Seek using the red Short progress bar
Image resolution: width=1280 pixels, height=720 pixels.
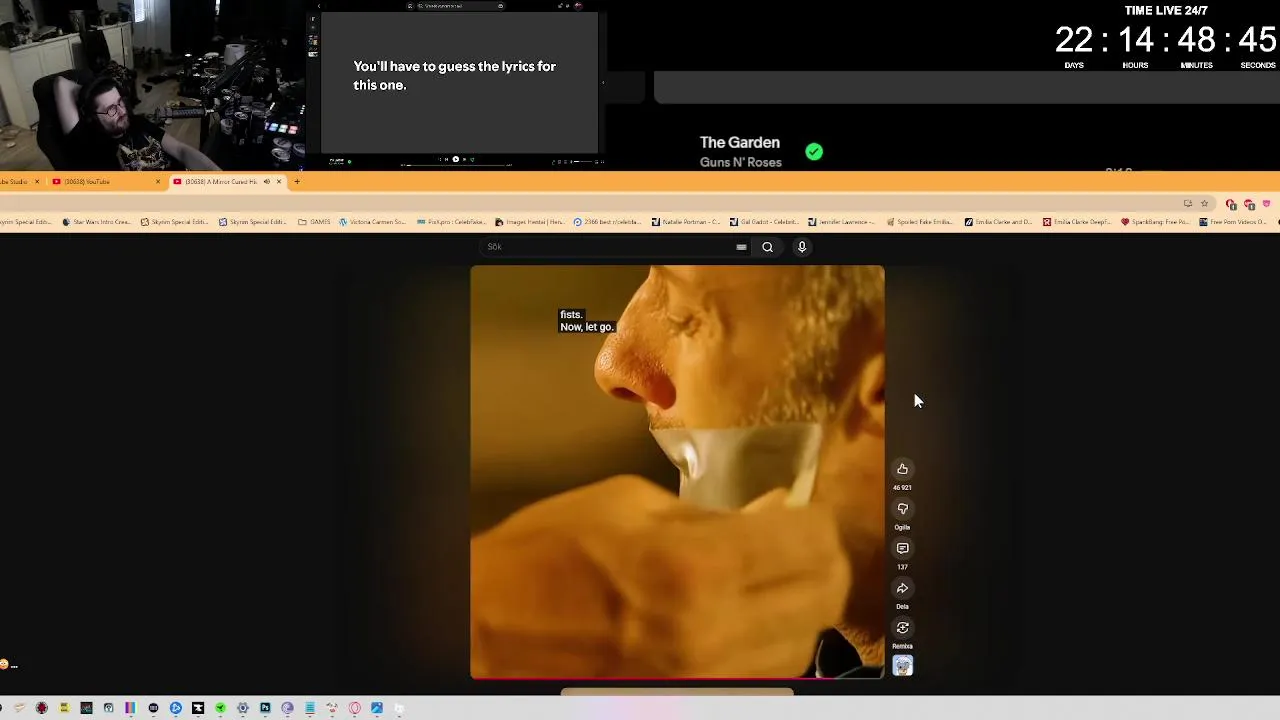(677, 678)
